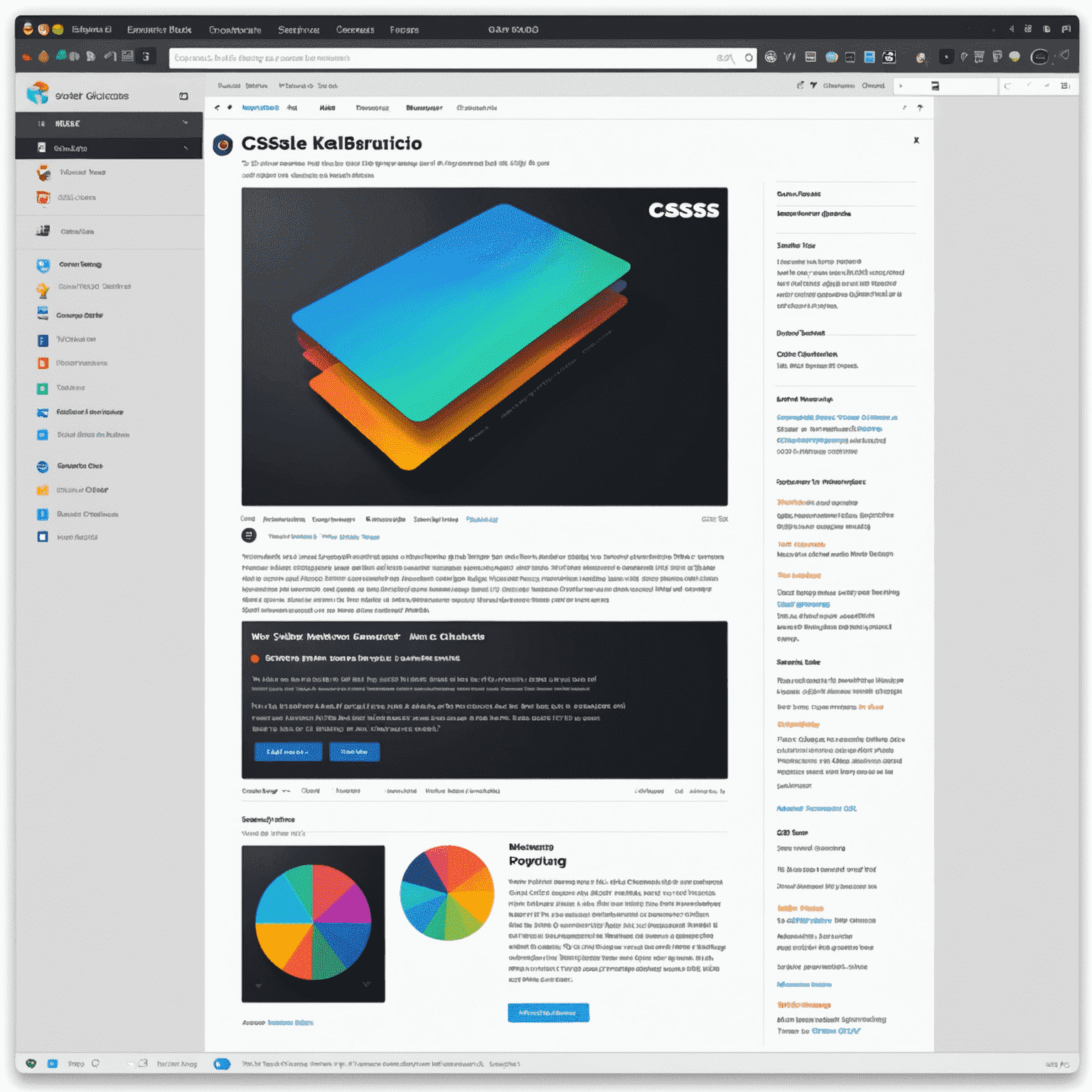Click the round pie chart on white background
The image size is (1092, 1092).
(x=447, y=893)
